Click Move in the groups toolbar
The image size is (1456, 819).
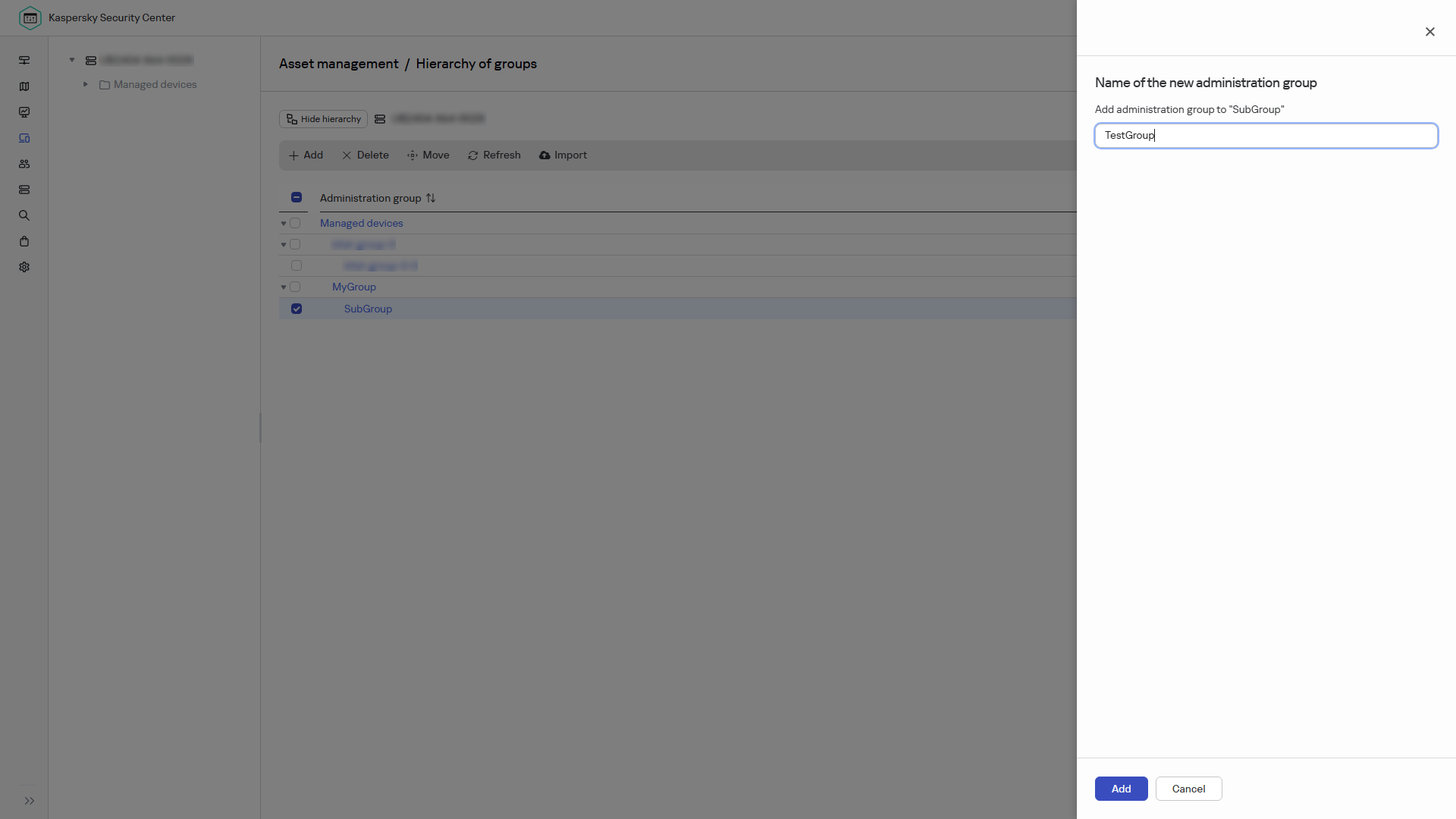428,155
